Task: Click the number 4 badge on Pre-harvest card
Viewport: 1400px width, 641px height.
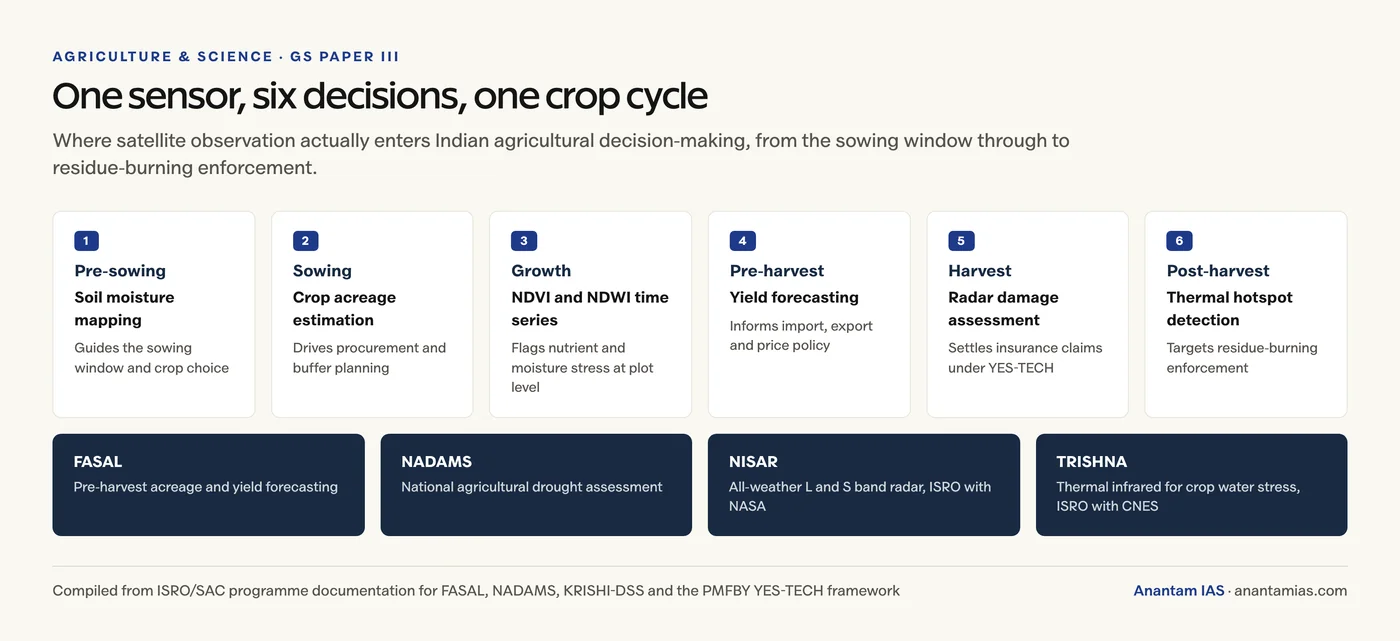Action: coord(742,241)
